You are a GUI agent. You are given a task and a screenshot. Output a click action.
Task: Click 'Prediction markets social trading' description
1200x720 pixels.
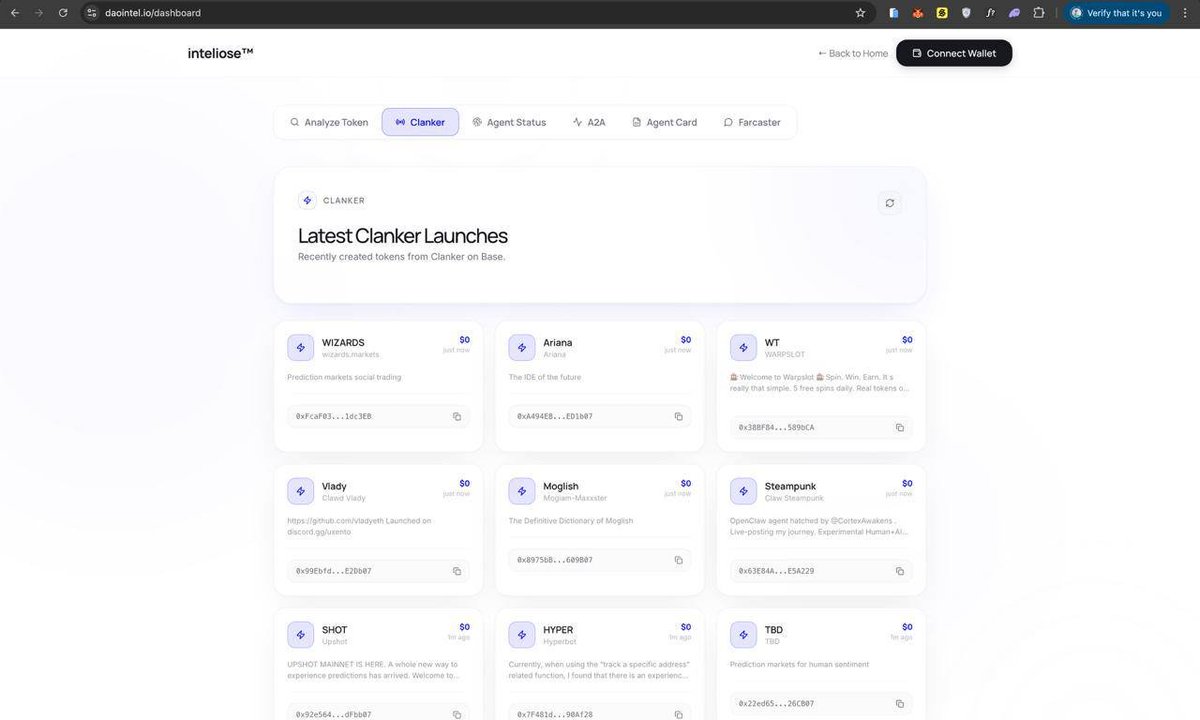click(x=344, y=377)
